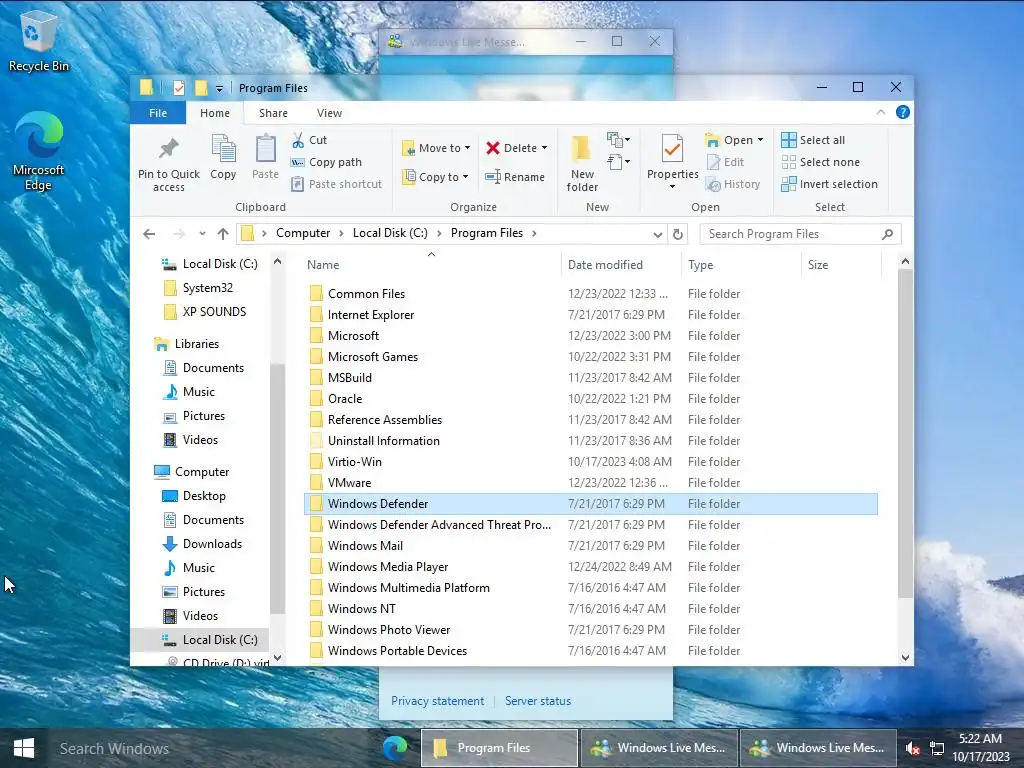
Task: Click Invert selection
Action: click(x=829, y=184)
